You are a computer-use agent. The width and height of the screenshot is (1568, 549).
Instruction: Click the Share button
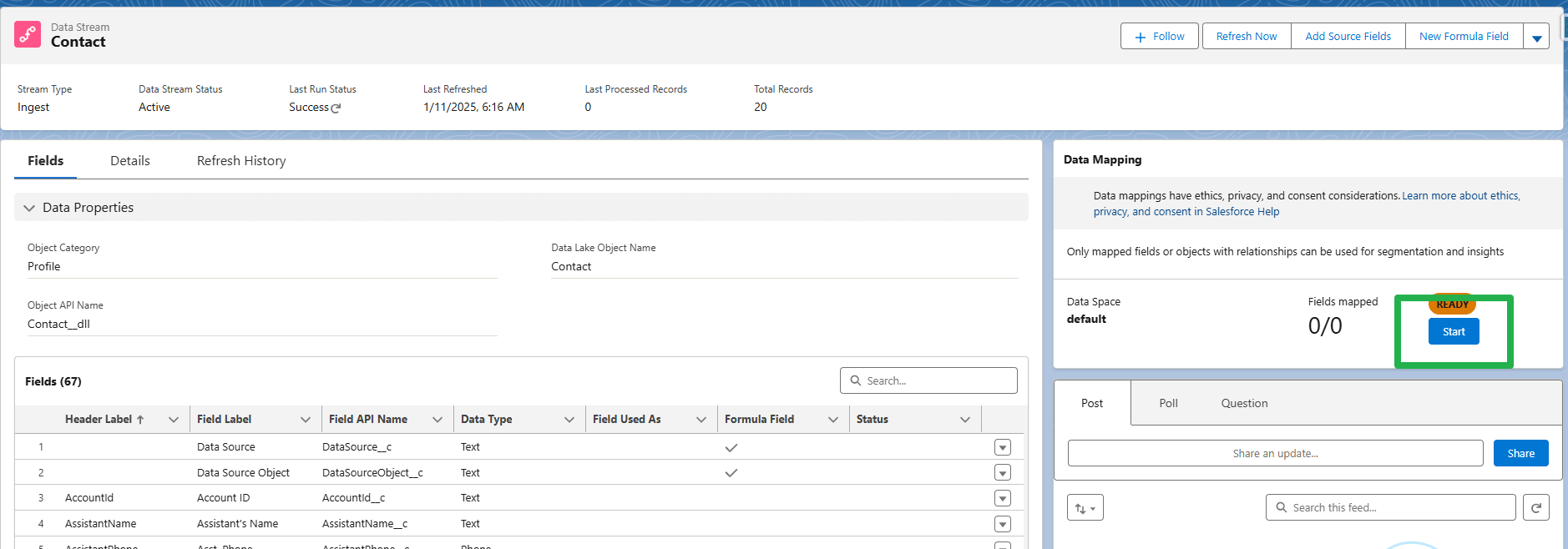pyautogui.click(x=1520, y=453)
